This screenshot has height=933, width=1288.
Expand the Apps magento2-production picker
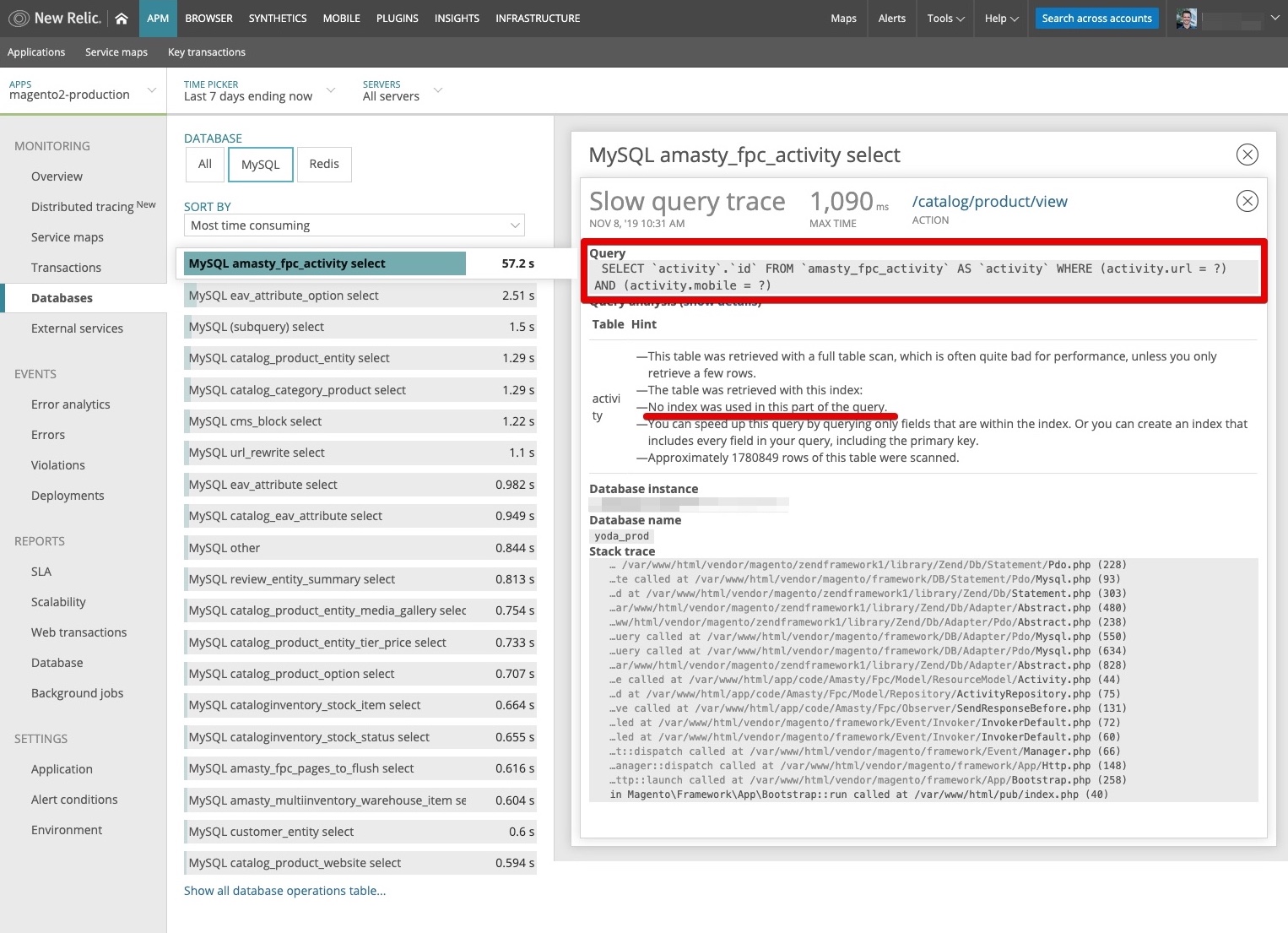[83, 90]
